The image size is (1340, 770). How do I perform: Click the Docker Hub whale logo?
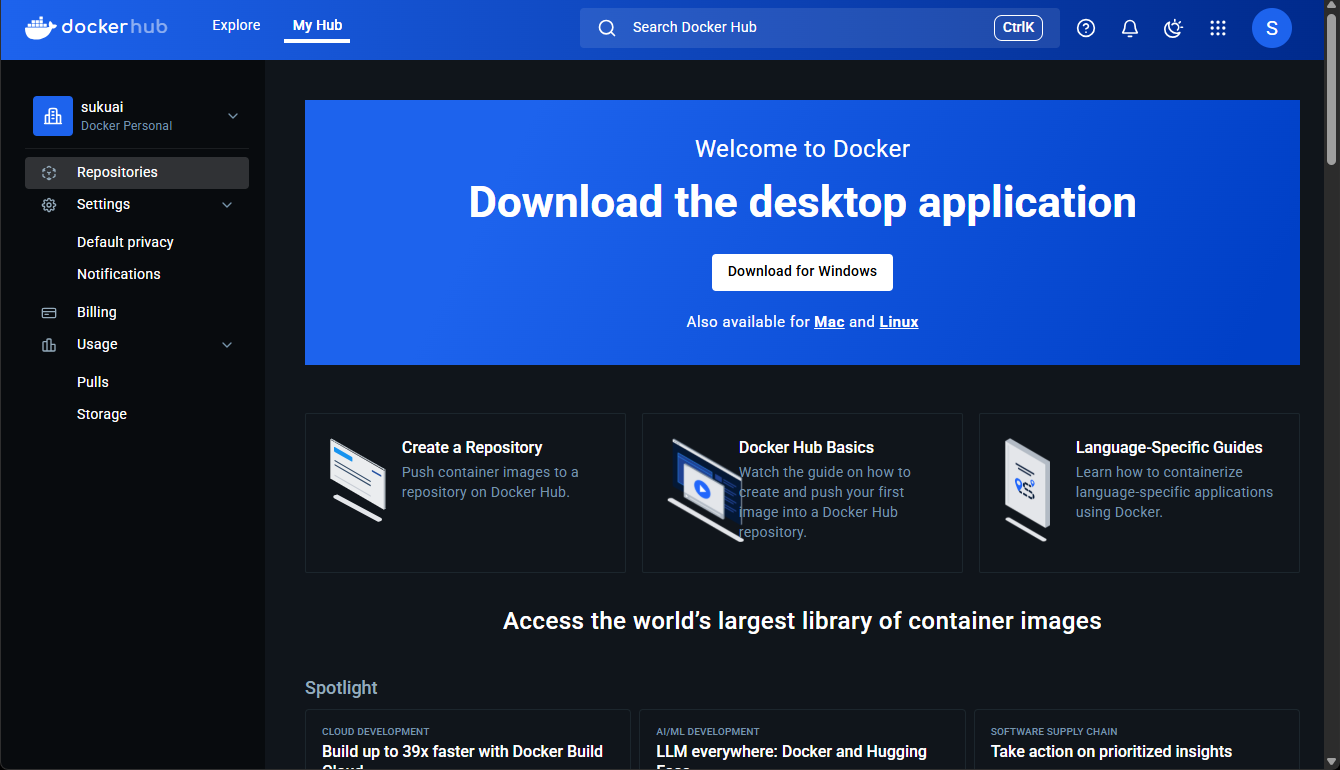96,27
